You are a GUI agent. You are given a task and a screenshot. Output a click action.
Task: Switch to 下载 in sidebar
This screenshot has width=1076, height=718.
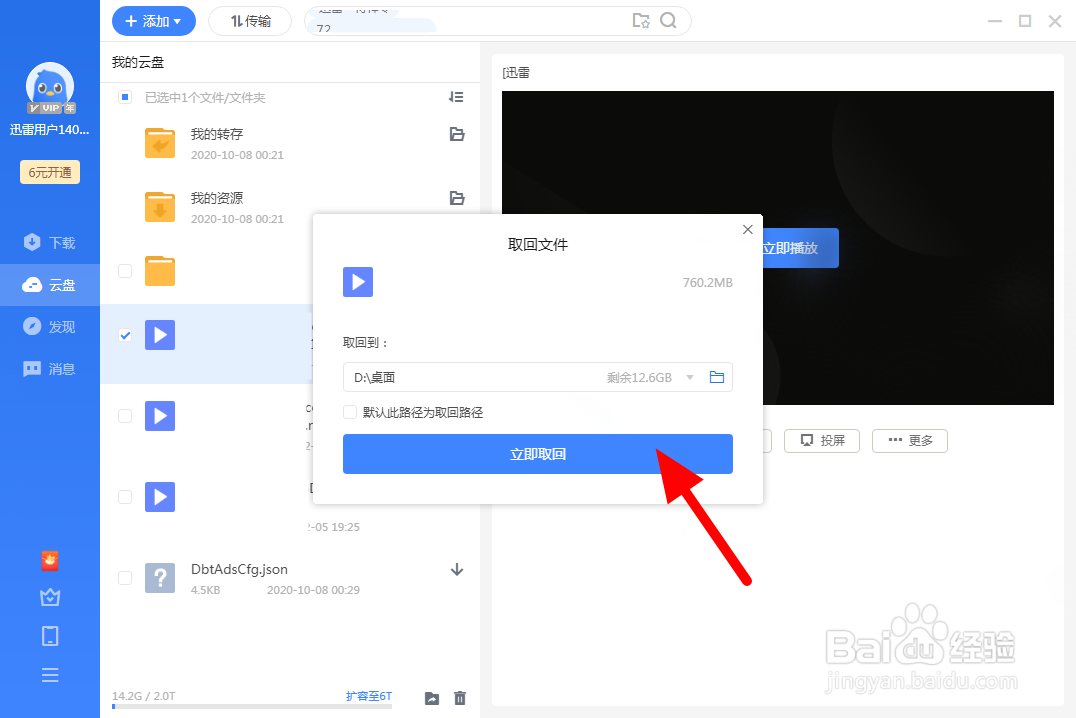point(49,242)
